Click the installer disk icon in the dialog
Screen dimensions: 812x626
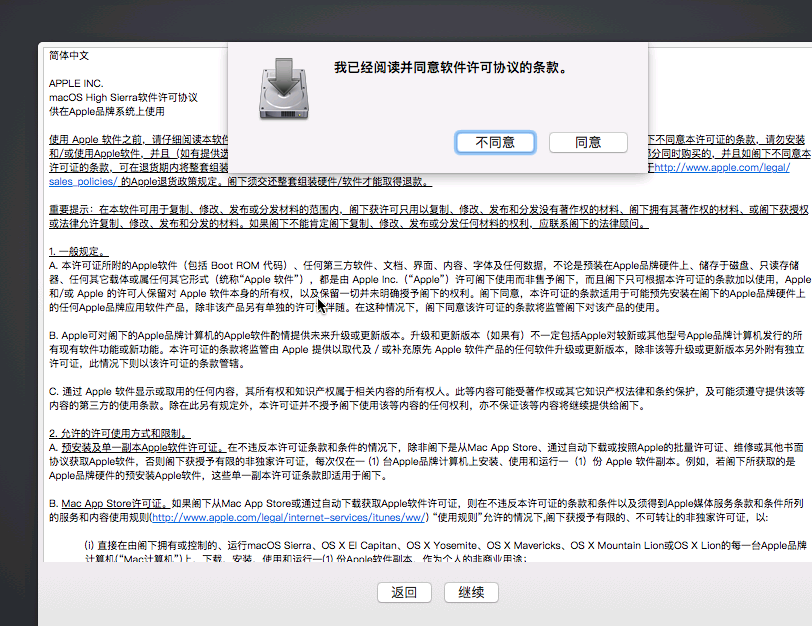pyautogui.click(x=284, y=89)
